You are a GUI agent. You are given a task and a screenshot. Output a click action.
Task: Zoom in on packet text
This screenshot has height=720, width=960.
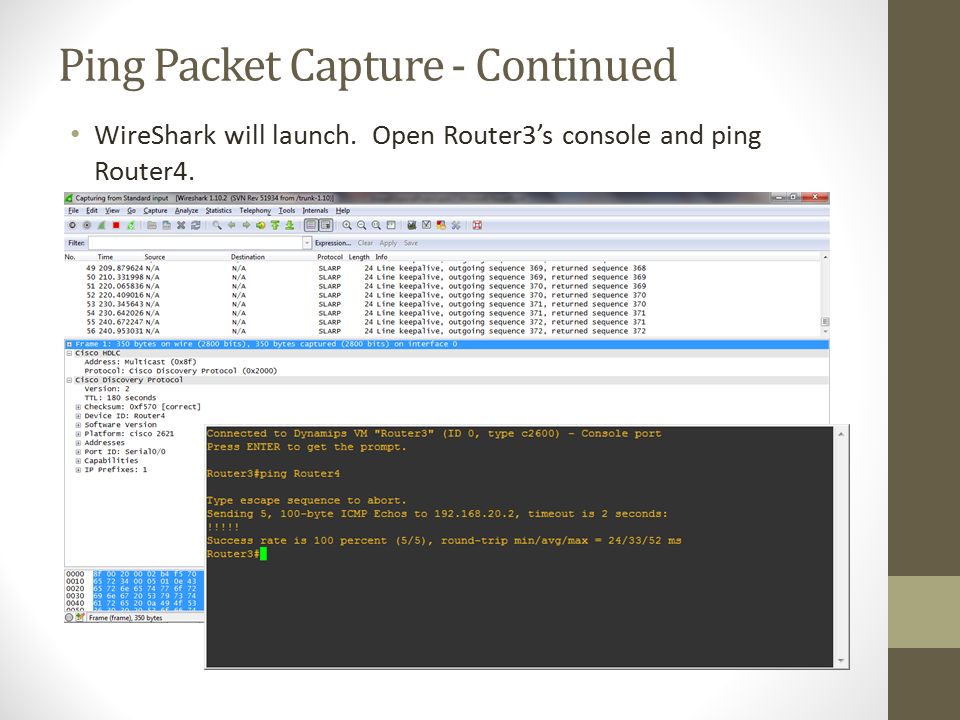tap(347, 225)
